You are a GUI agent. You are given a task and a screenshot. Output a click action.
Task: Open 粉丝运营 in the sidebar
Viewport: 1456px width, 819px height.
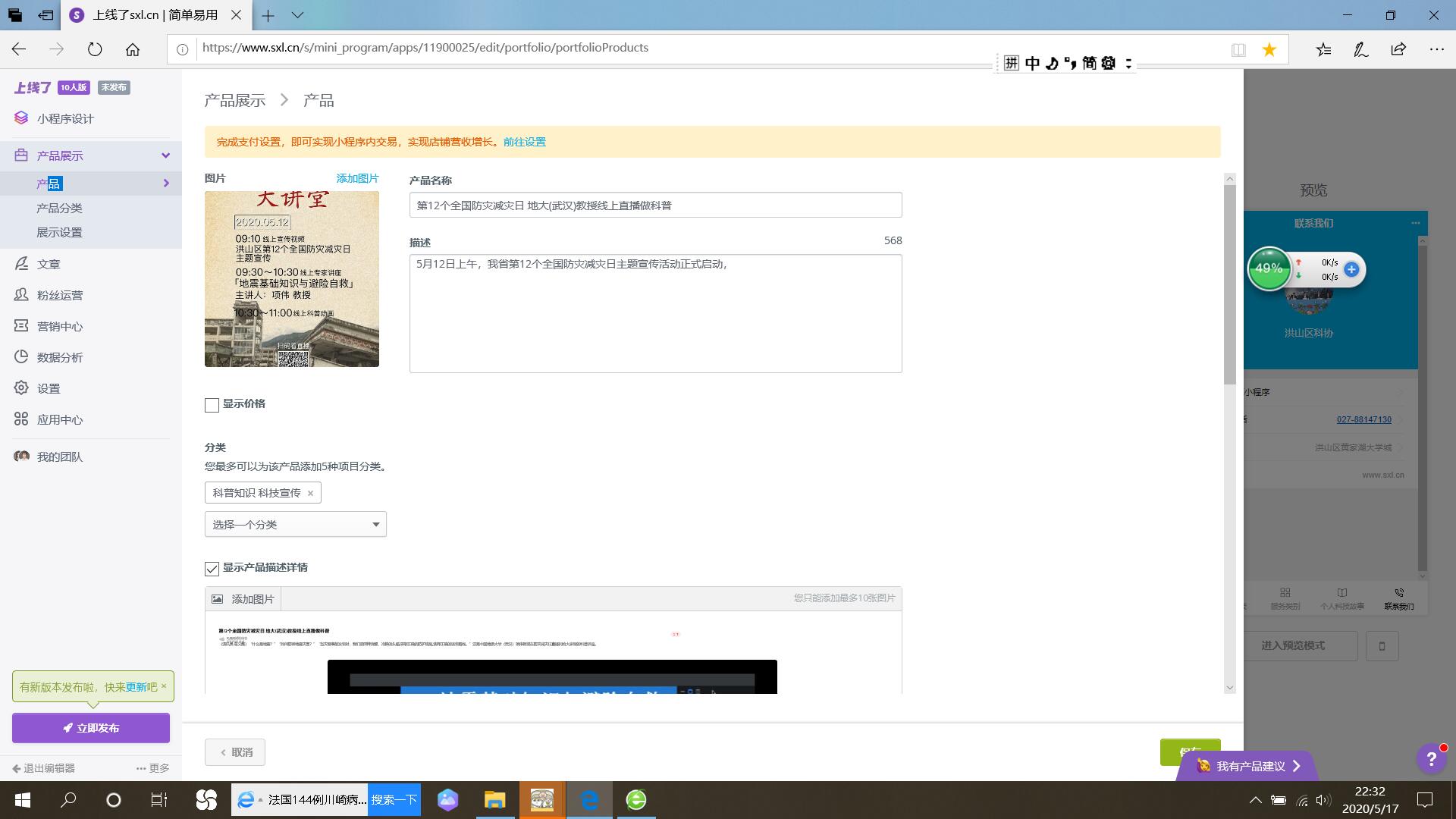(60, 295)
